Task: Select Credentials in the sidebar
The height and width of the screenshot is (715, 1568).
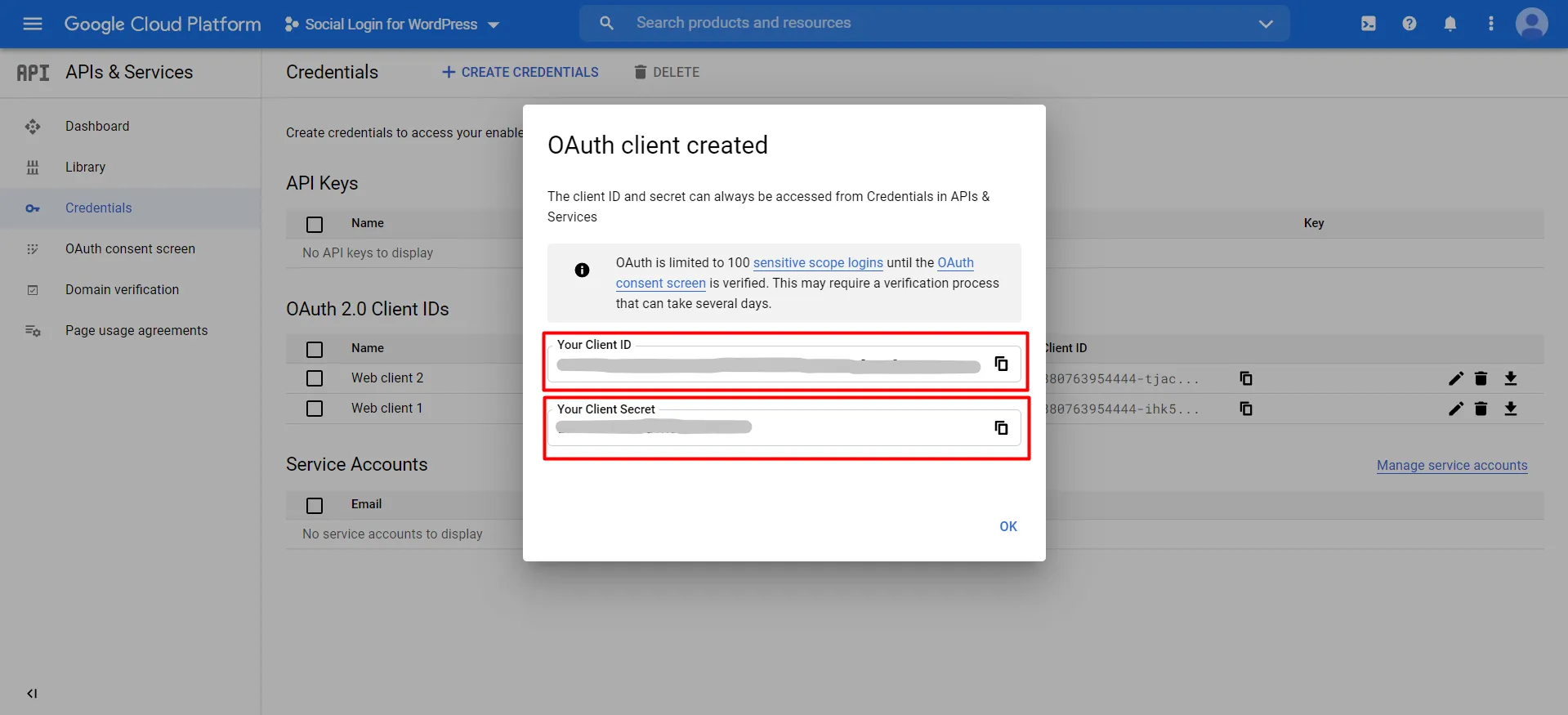Action: [98, 208]
